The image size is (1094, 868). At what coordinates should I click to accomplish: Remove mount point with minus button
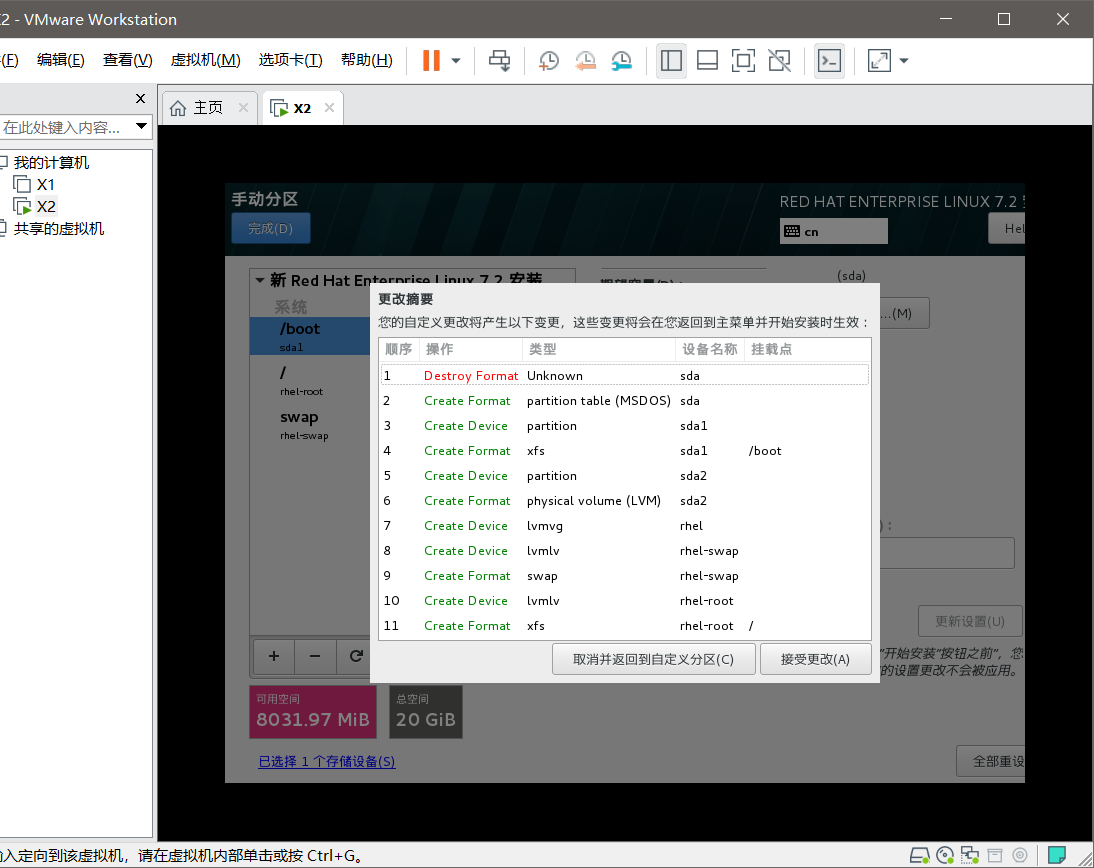(x=315, y=656)
